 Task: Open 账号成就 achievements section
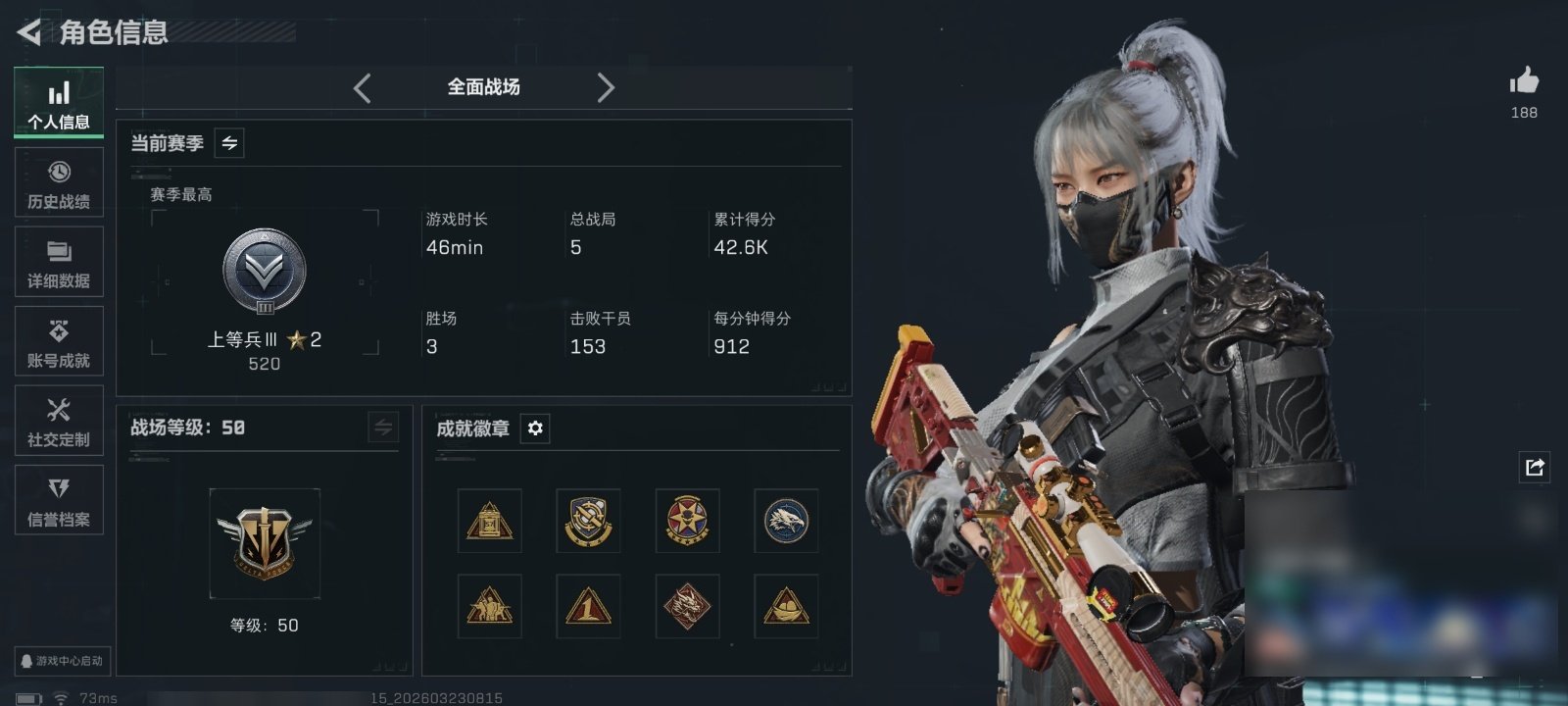coord(59,341)
